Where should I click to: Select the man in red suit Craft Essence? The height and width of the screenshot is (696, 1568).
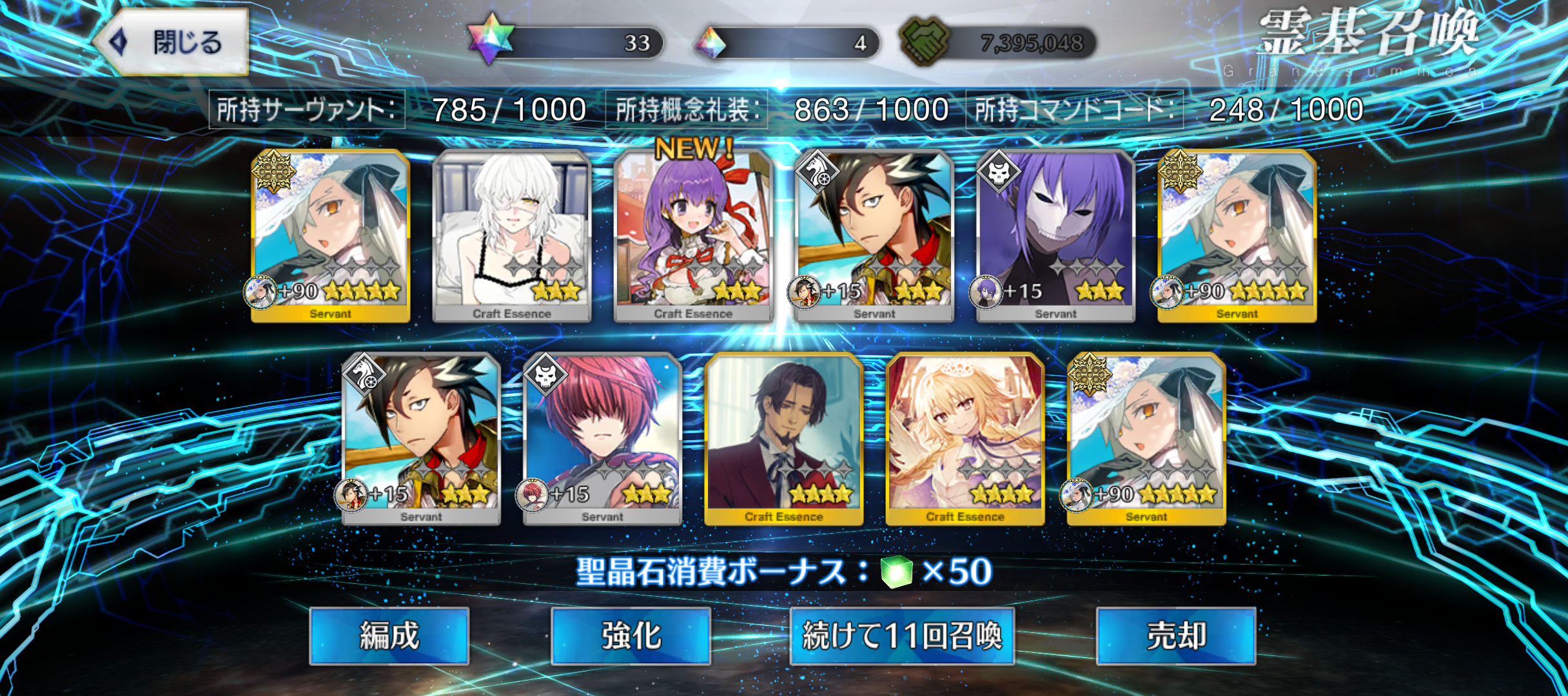pos(784,440)
